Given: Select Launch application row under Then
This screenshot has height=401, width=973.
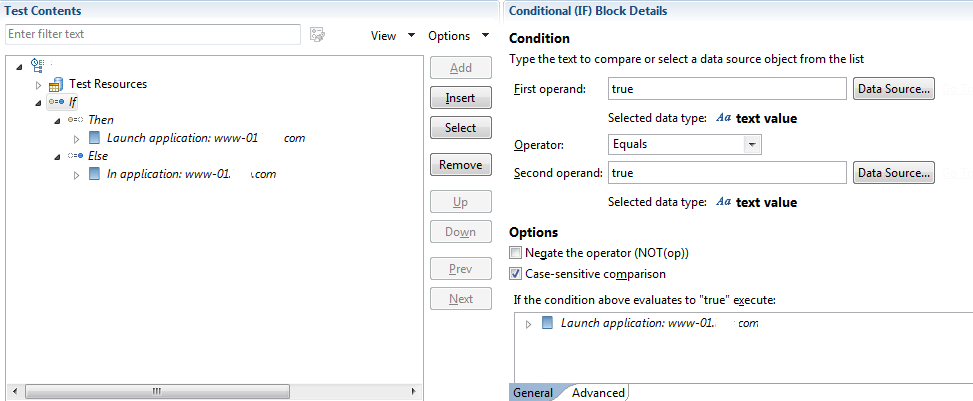Looking at the screenshot, I should pos(206,138).
